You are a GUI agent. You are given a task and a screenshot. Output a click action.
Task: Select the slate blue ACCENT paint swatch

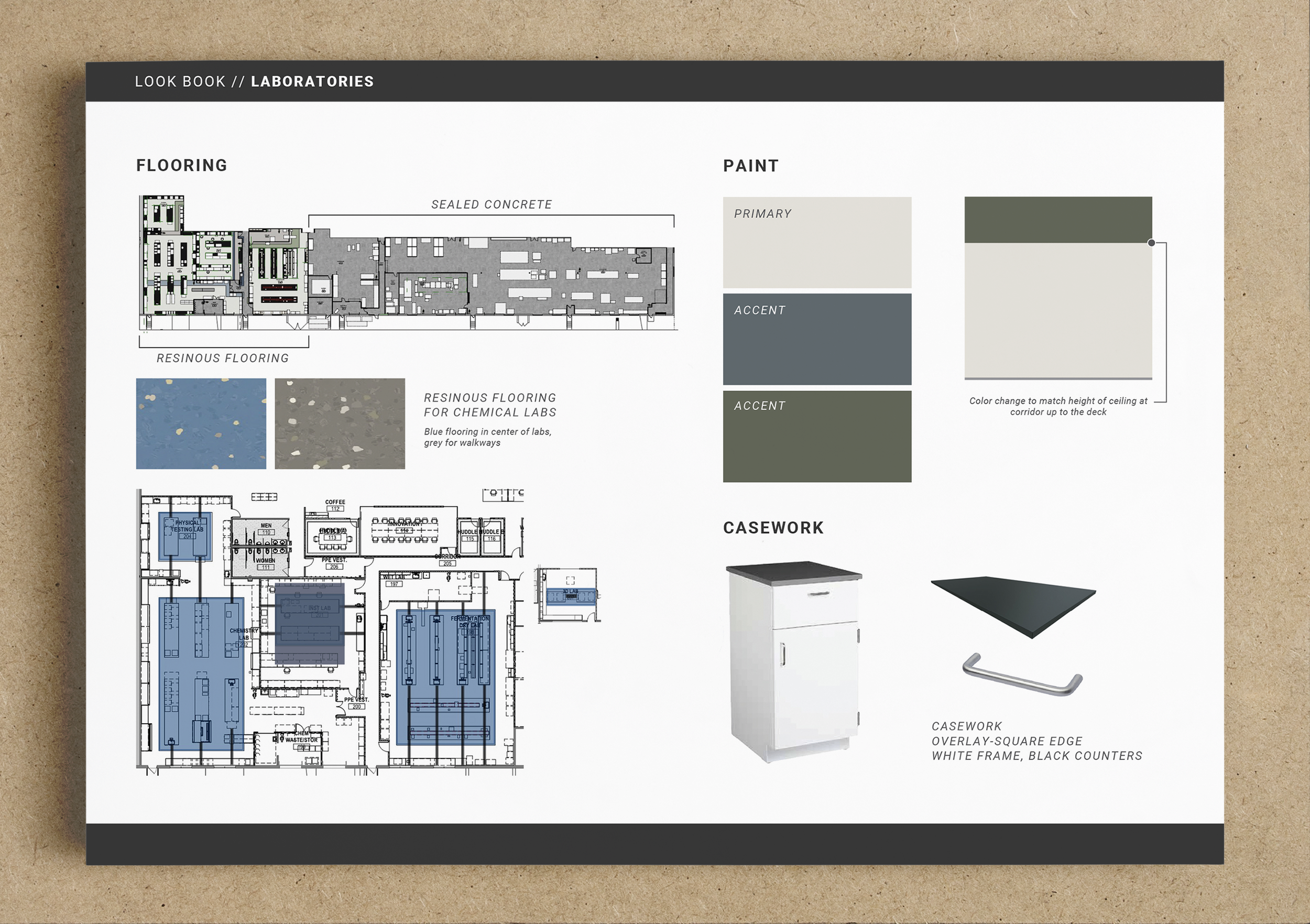(817, 339)
